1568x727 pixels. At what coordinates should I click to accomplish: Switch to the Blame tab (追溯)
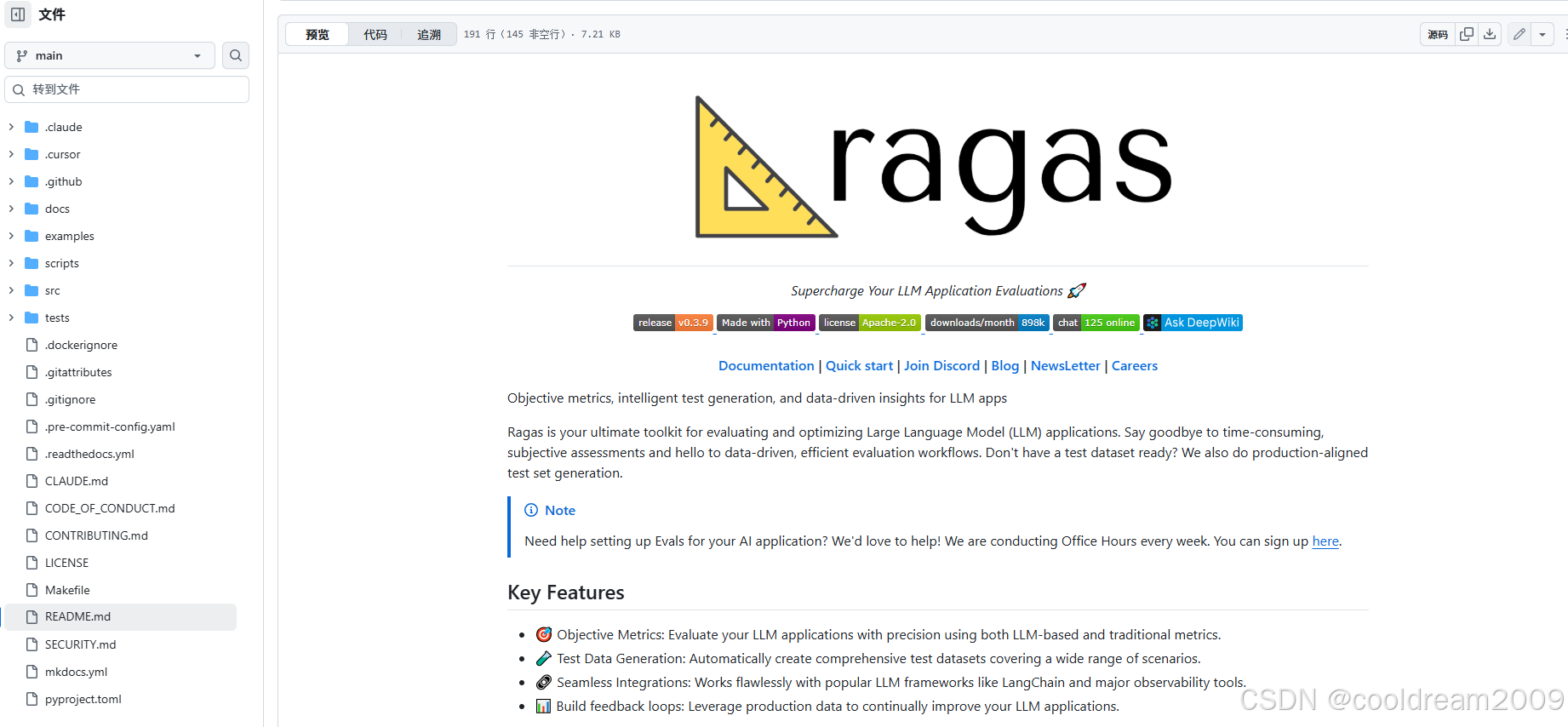tap(429, 34)
